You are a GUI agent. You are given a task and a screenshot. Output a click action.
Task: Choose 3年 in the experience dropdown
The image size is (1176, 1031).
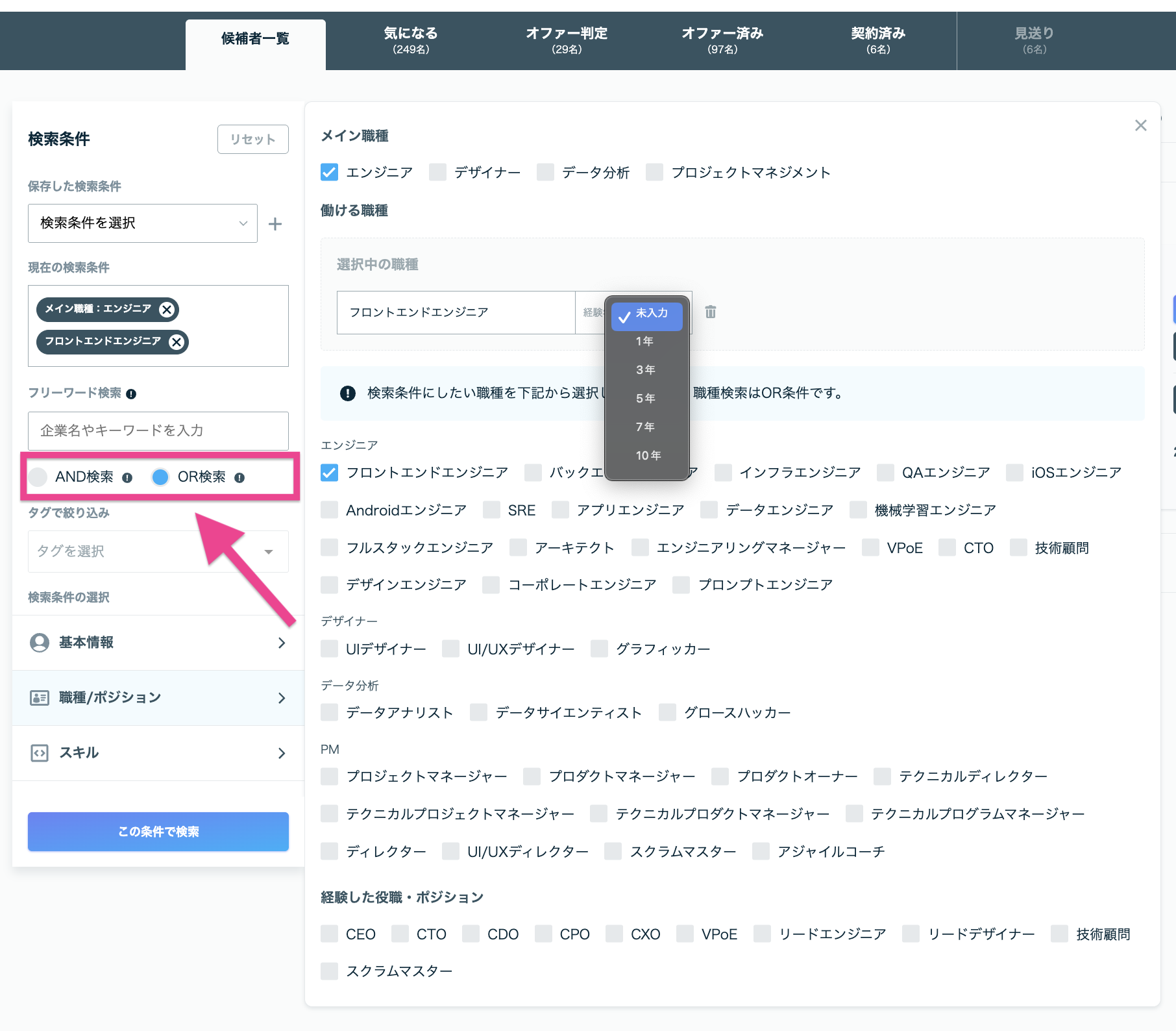coord(646,370)
